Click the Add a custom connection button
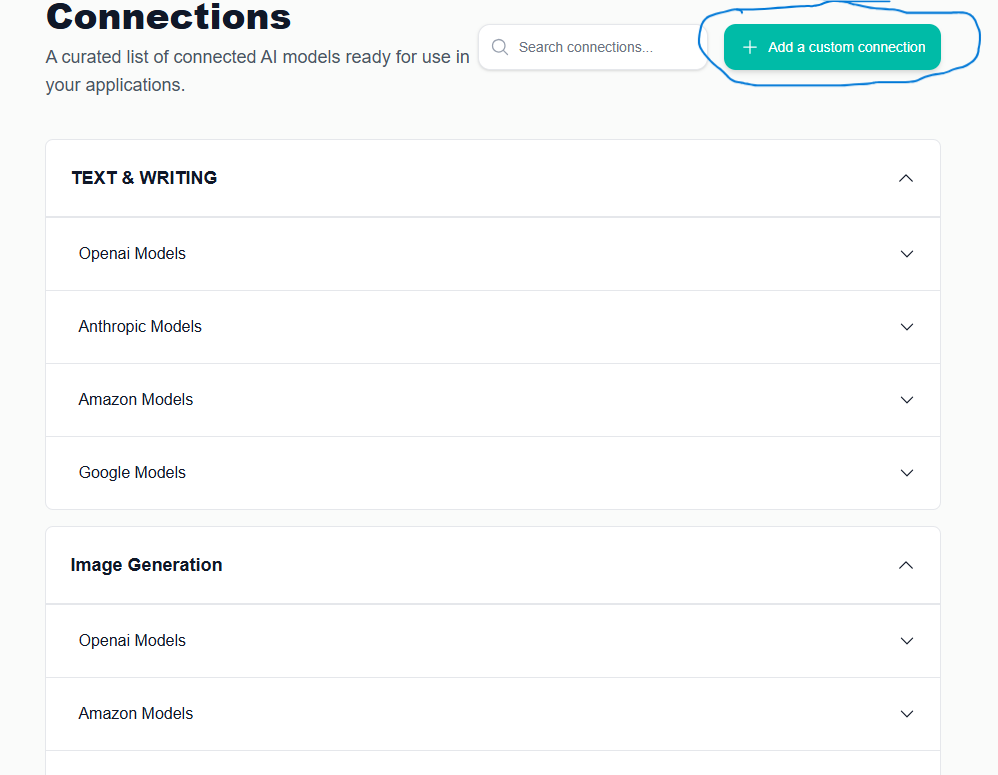The width and height of the screenshot is (998, 775). click(832, 47)
